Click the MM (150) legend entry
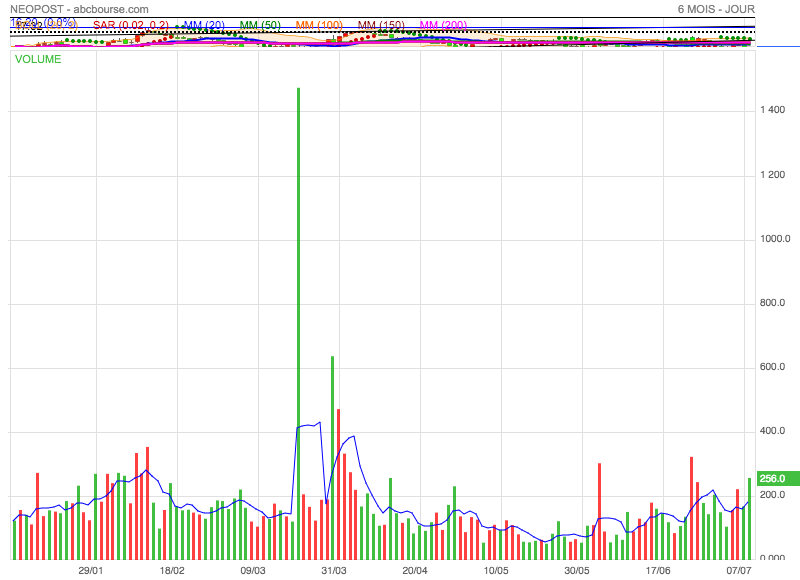This screenshot has width=800, height=580. pos(381,24)
